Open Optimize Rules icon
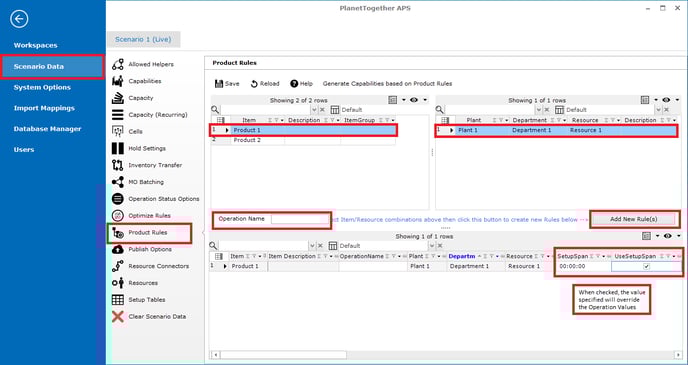Image resolution: width=688 pixels, height=365 pixels. pyautogui.click(x=118, y=215)
